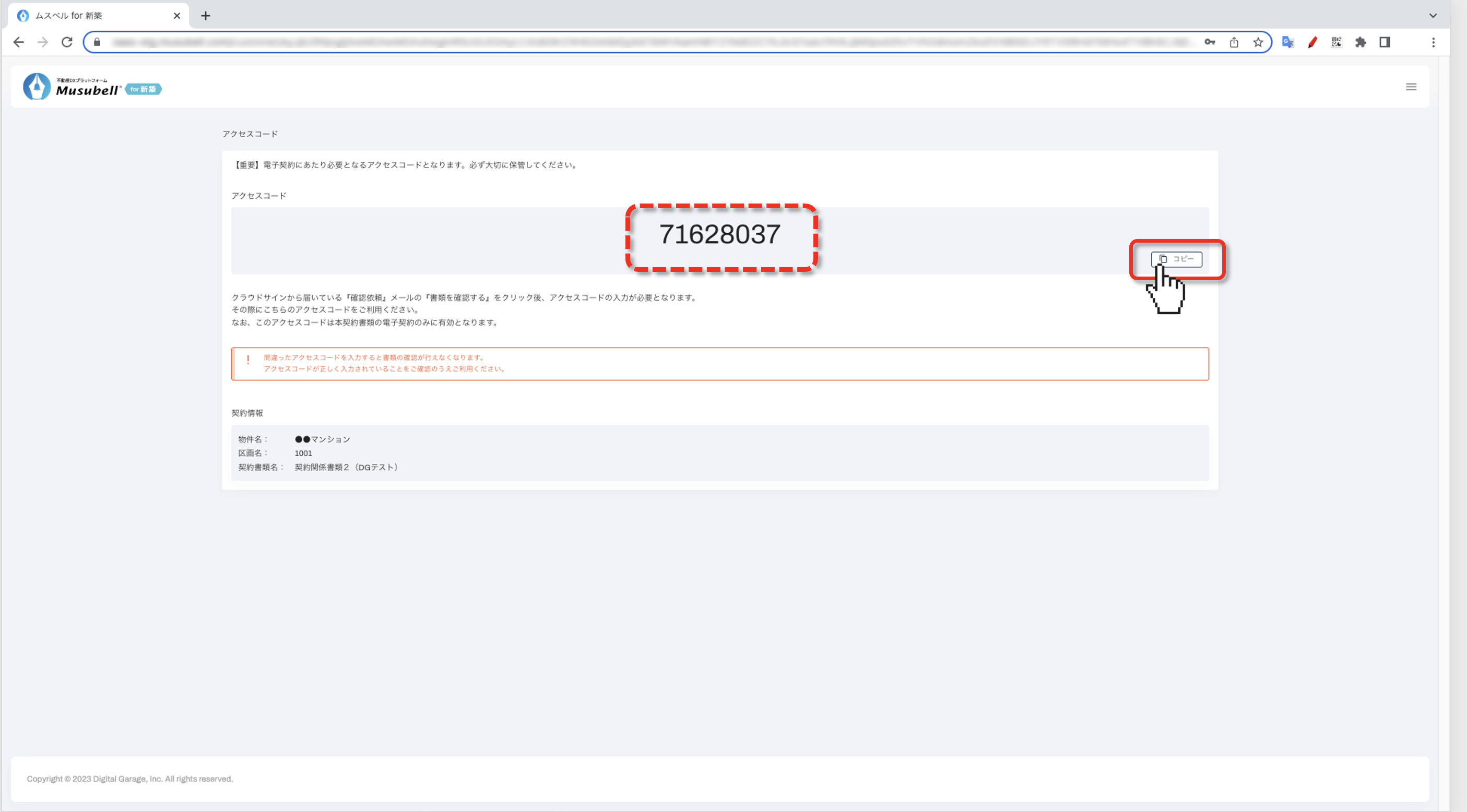
Task: Open the QR code extension
Action: click(x=1336, y=42)
